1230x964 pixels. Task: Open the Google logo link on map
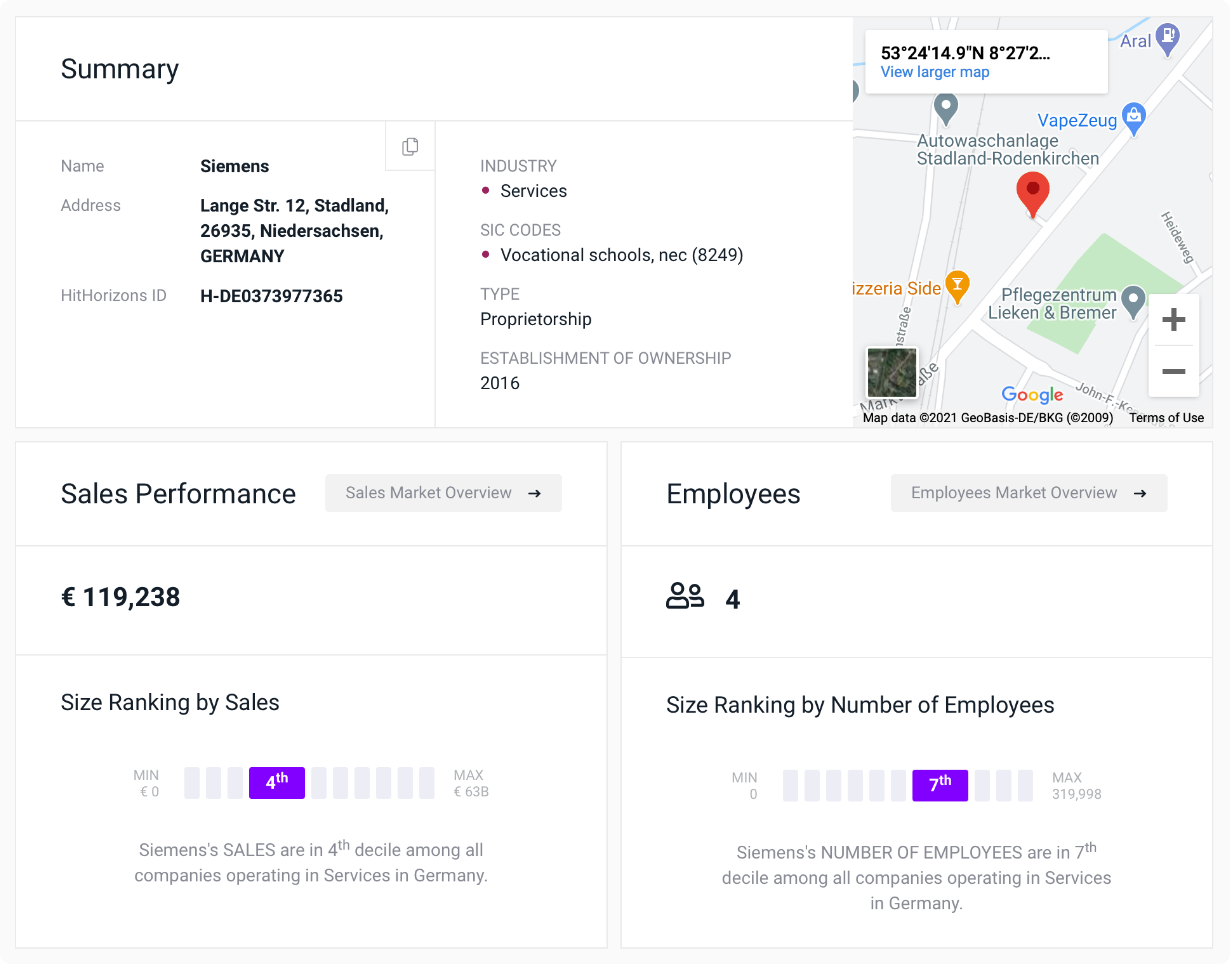coord(1032,395)
